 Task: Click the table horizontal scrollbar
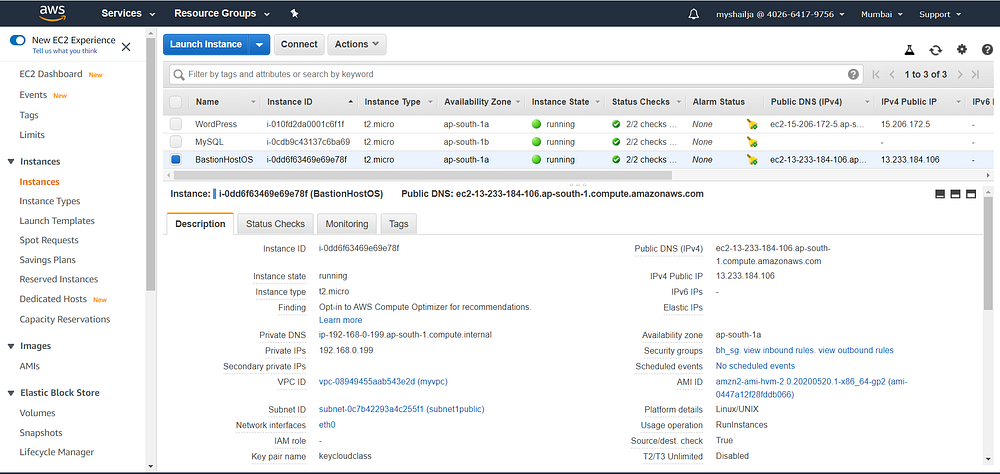pyautogui.click(x=422, y=175)
